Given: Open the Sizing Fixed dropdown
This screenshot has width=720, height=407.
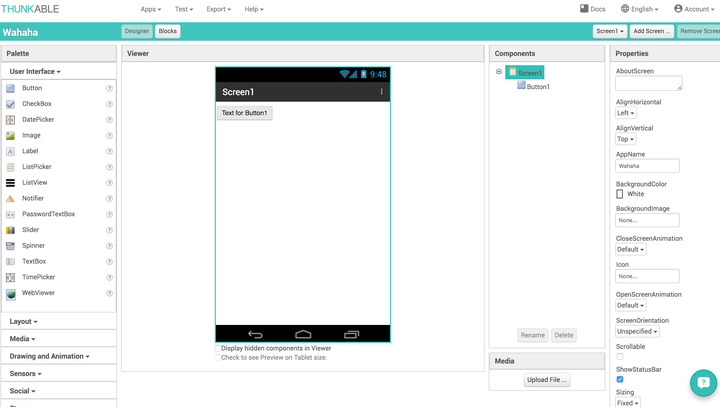Looking at the screenshot, I should [x=628, y=403].
